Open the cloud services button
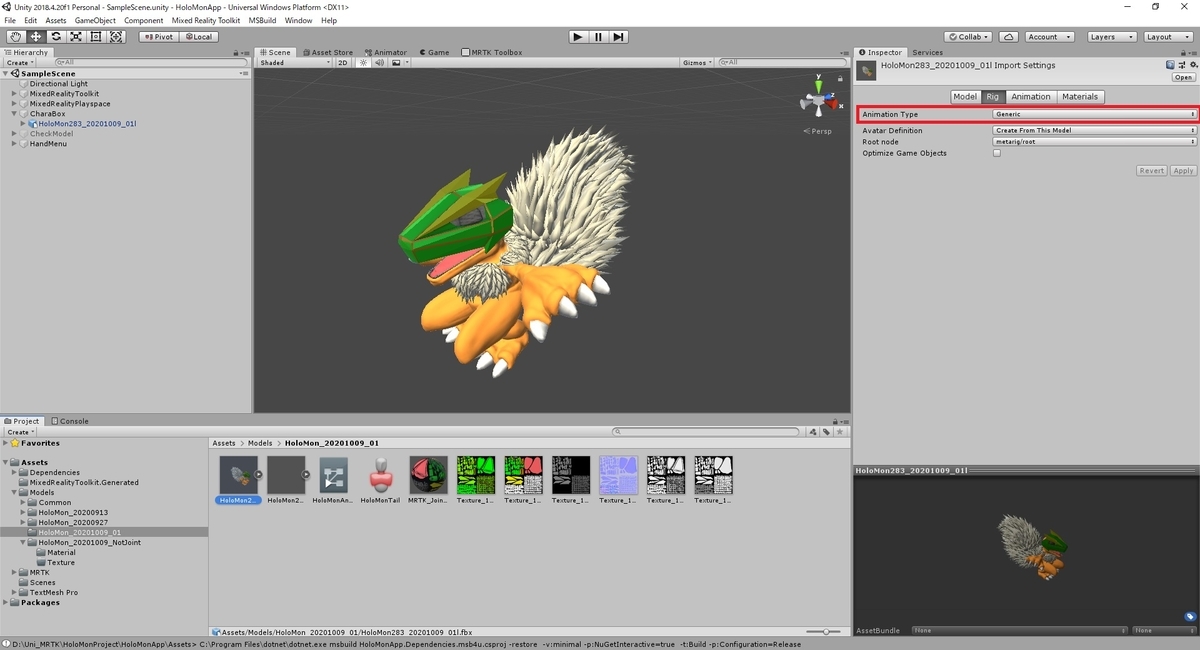The width and height of the screenshot is (1200, 650). coord(1009,37)
